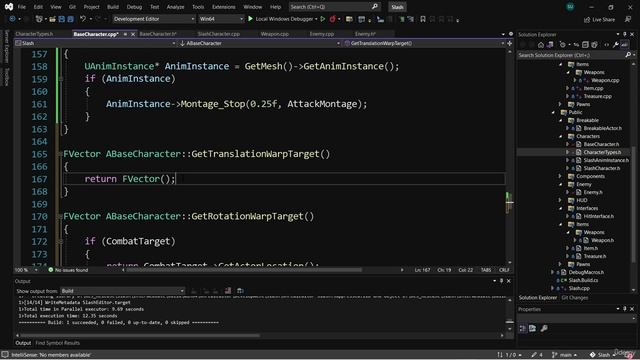Collapse the Characters folder in Solution Explorer

[x=561, y=136]
